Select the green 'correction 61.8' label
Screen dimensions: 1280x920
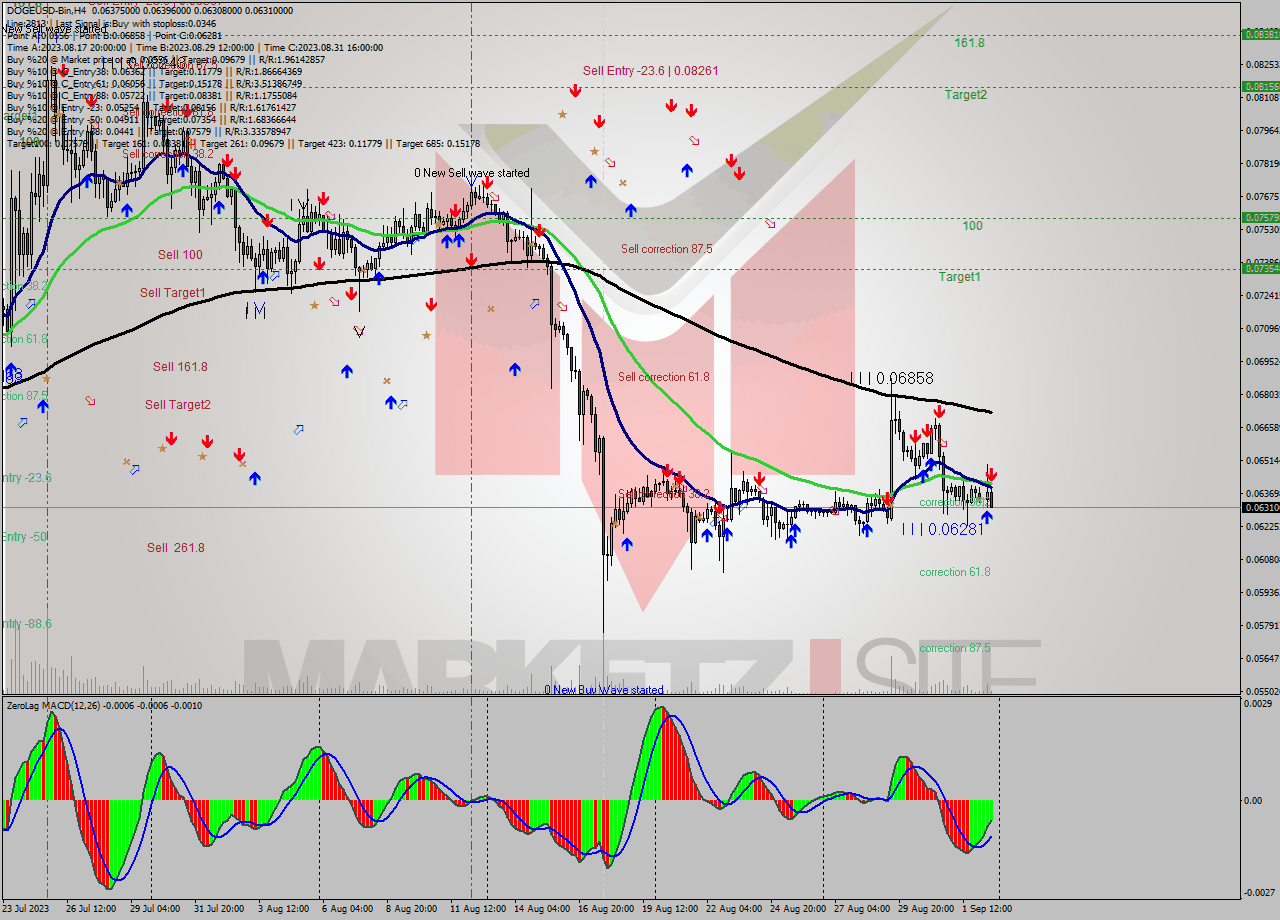point(955,572)
